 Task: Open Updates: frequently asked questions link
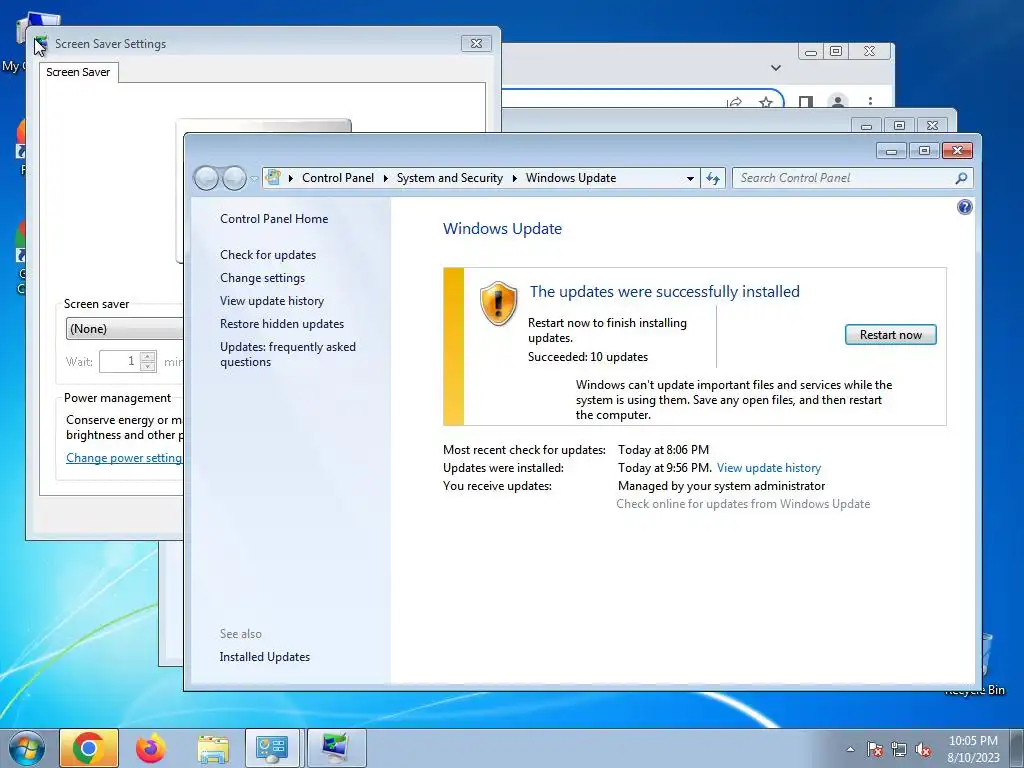coord(288,354)
